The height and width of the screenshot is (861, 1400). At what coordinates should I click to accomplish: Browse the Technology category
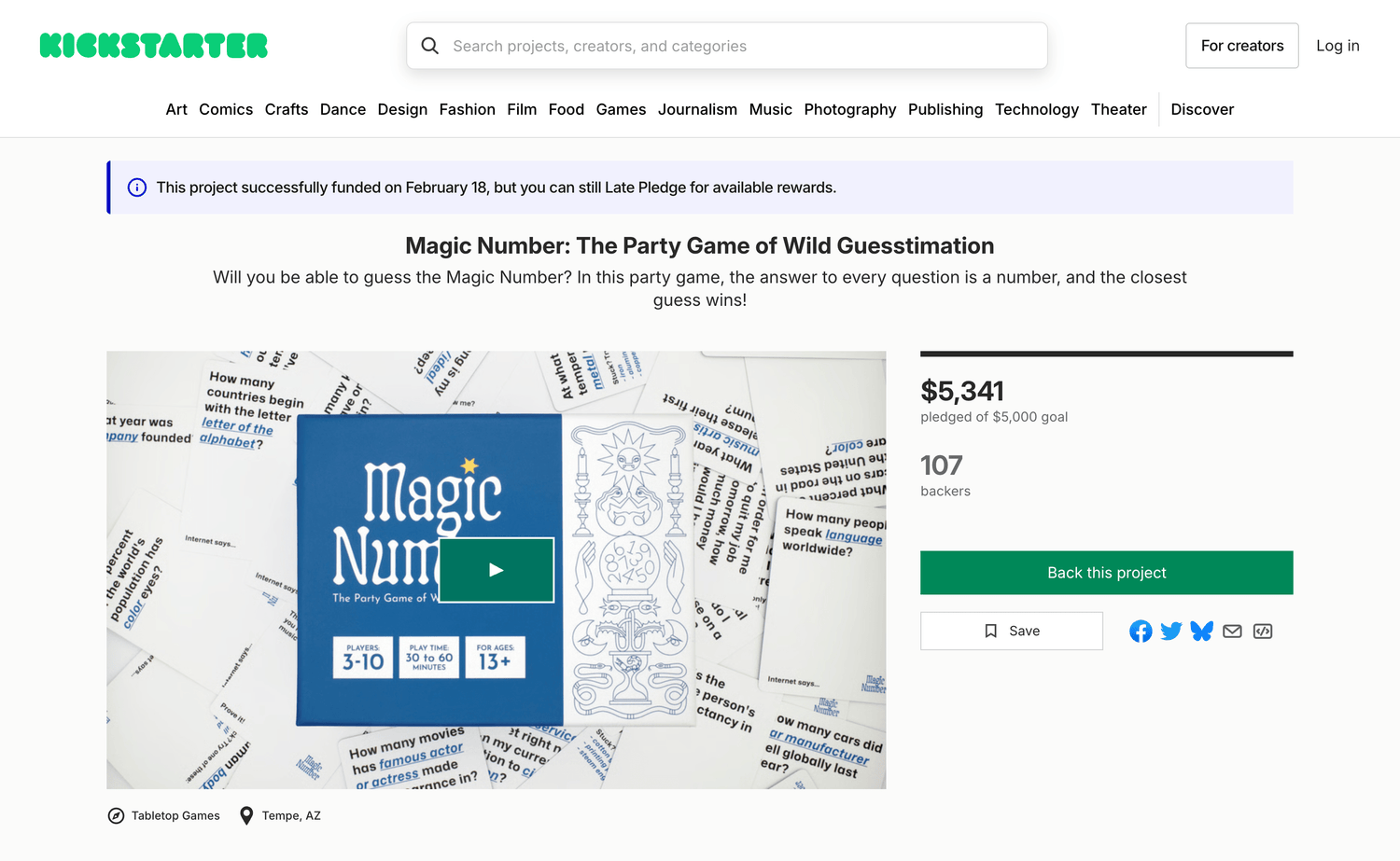coord(1037,109)
